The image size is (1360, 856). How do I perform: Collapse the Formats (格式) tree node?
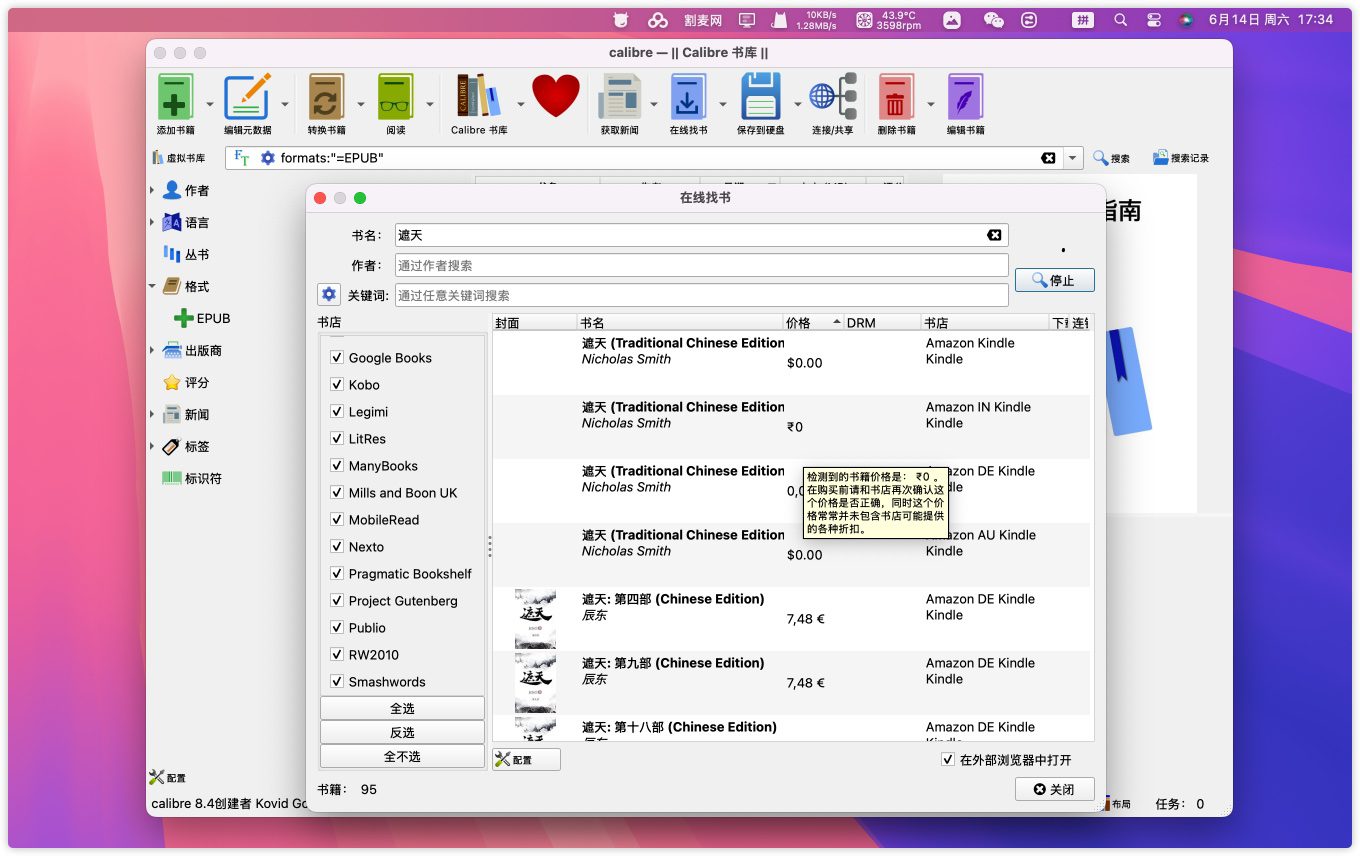click(153, 287)
